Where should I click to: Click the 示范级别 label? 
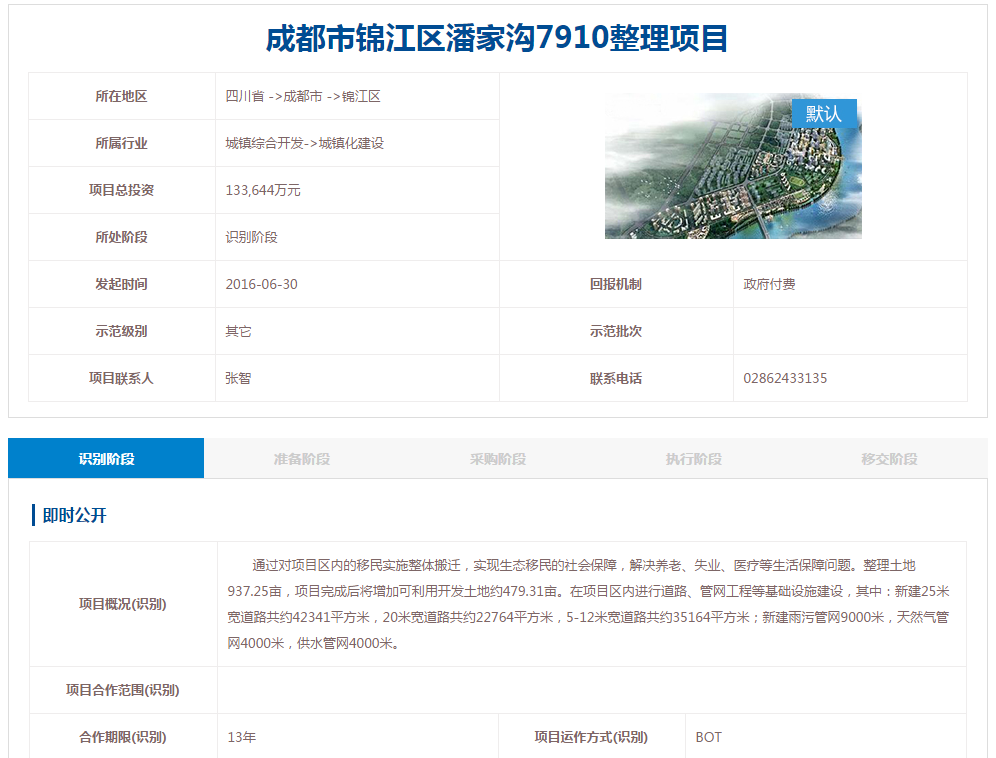(121, 332)
